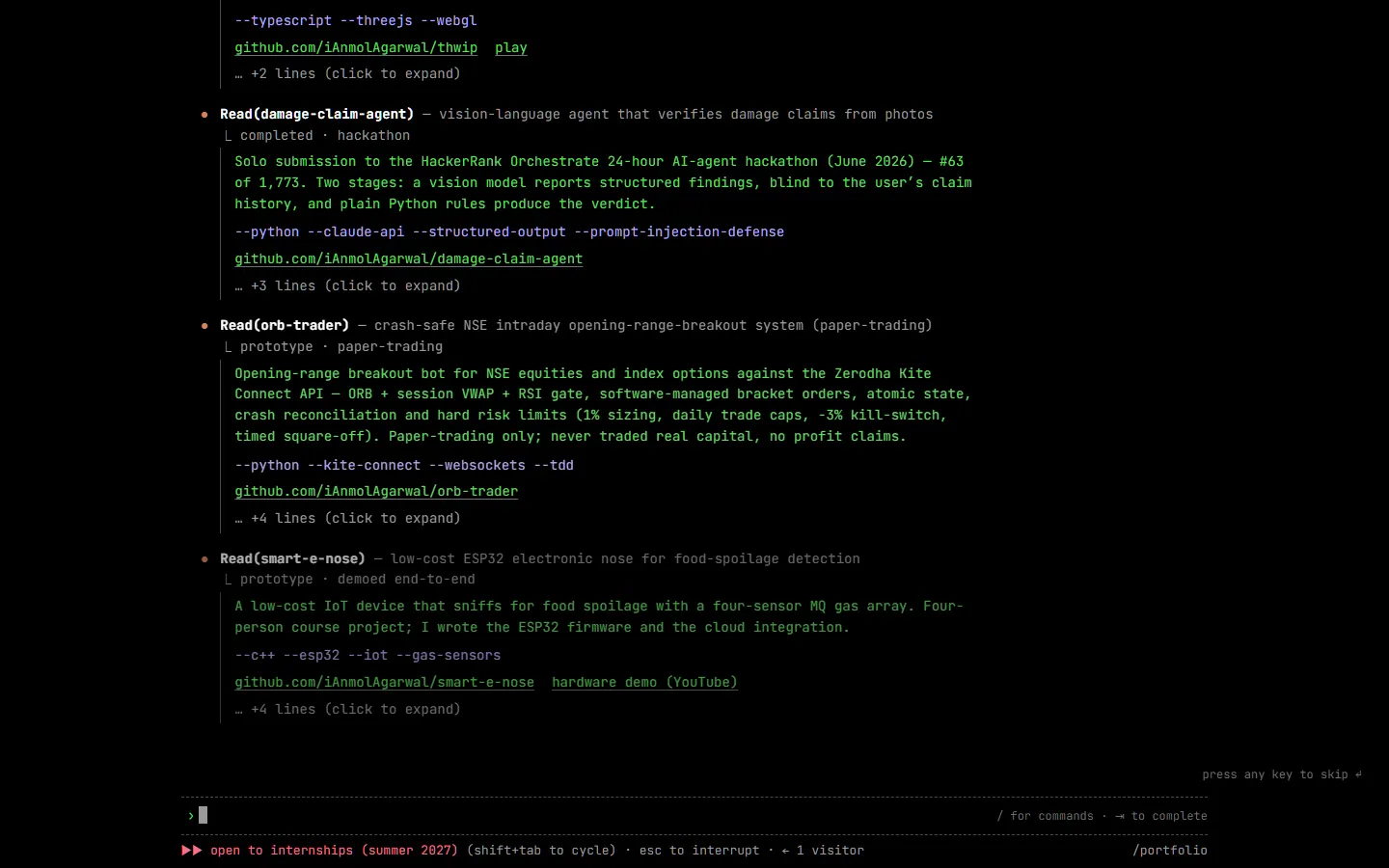Click the --tdd tag
Screen dimensions: 1389x868
coord(554,465)
